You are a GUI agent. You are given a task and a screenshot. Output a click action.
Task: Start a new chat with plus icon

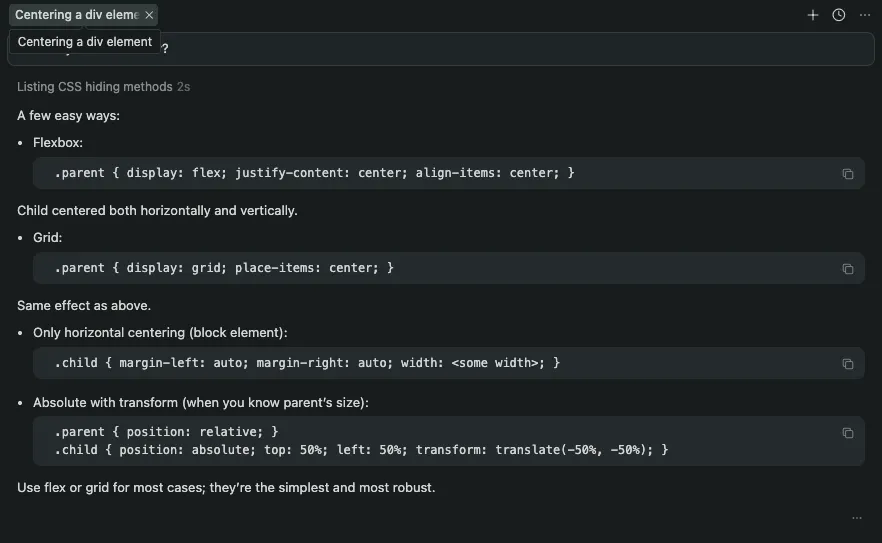(813, 15)
